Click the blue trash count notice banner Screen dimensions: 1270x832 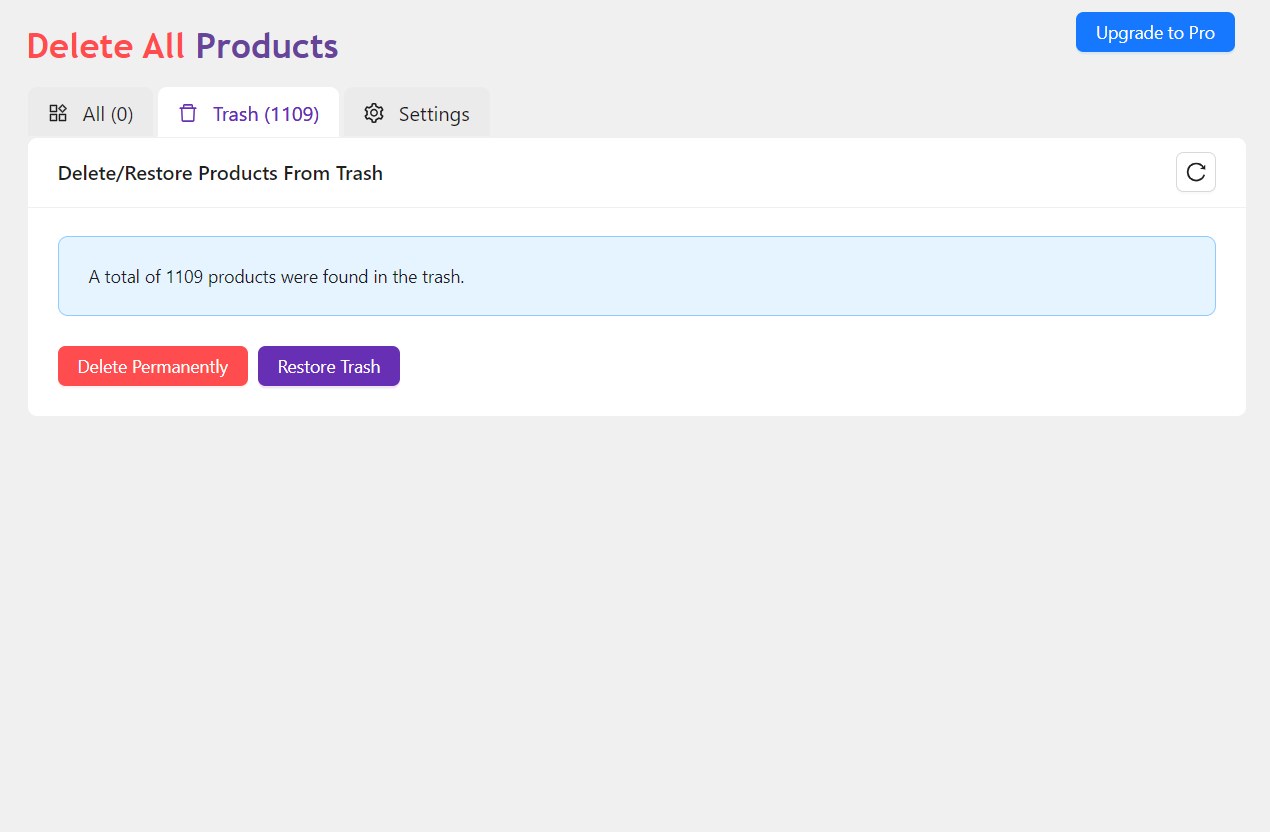(x=636, y=276)
